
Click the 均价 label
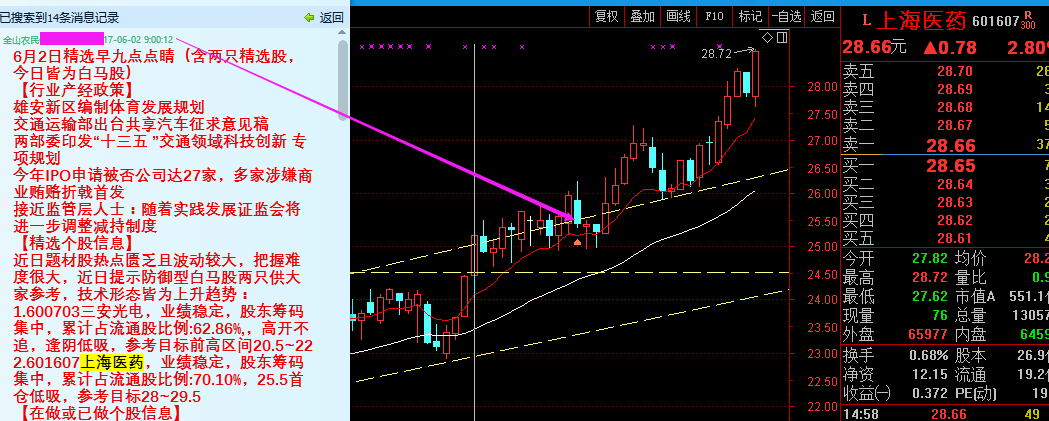point(971,258)
